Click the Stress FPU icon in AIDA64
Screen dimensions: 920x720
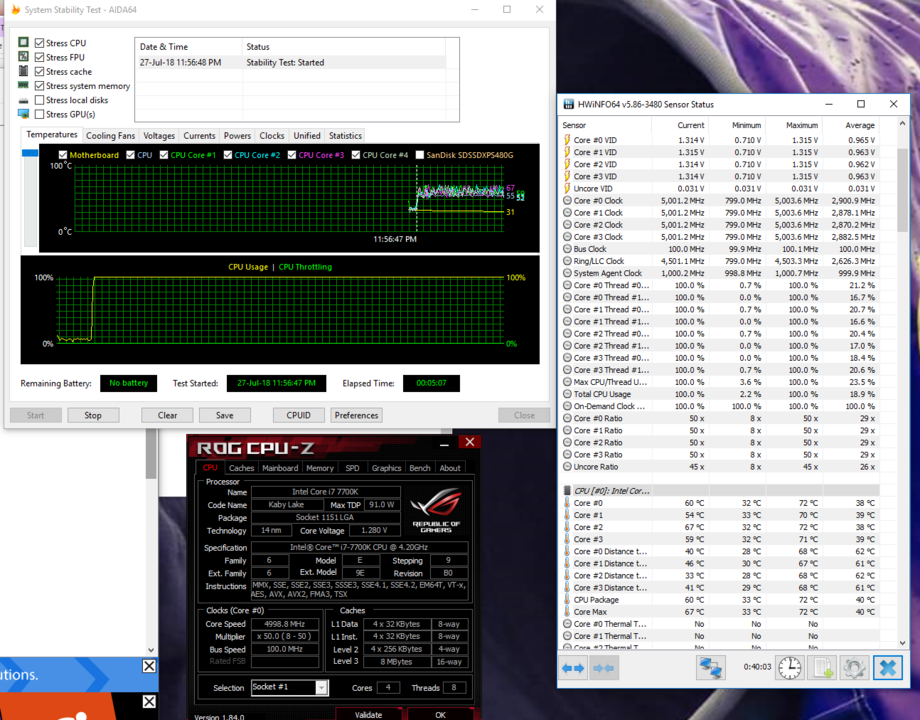[23, 56]
